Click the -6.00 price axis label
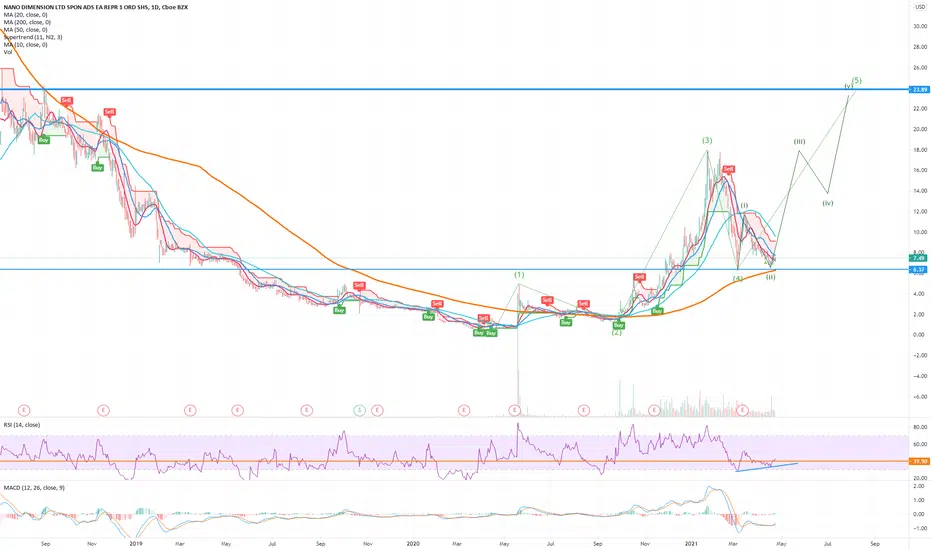The width and height of the screenshot is (932, 550). [x=920, y=397]
